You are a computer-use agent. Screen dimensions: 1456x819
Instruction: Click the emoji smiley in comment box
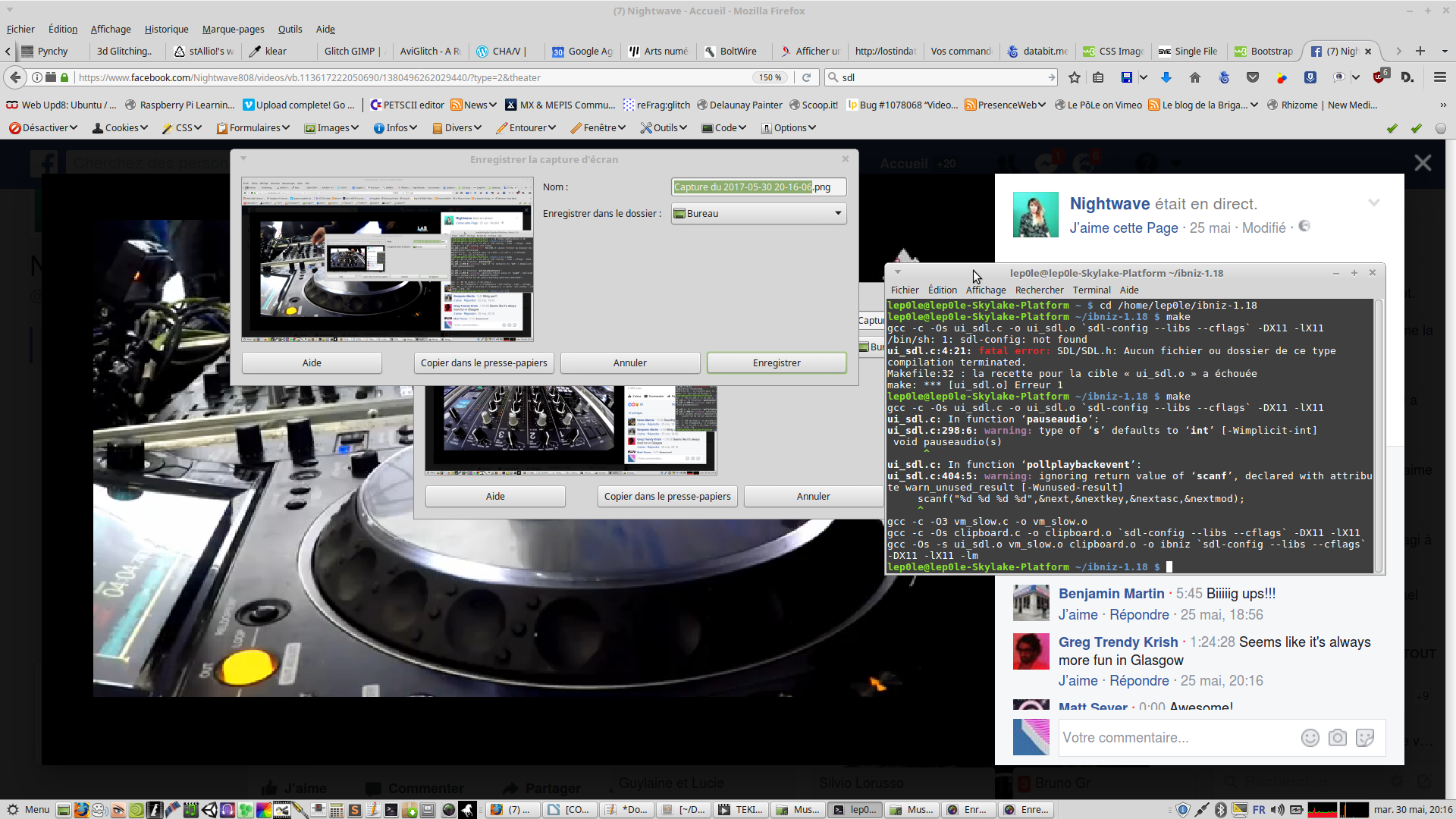point(1310,738)
